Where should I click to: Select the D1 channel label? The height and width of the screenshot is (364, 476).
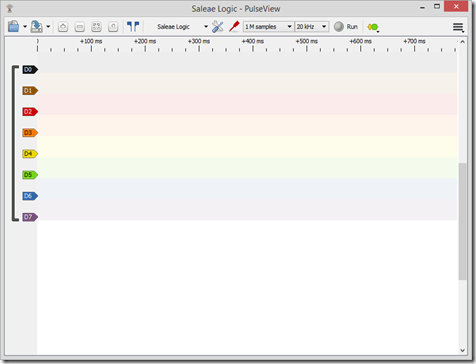click(x=30, y=91)
